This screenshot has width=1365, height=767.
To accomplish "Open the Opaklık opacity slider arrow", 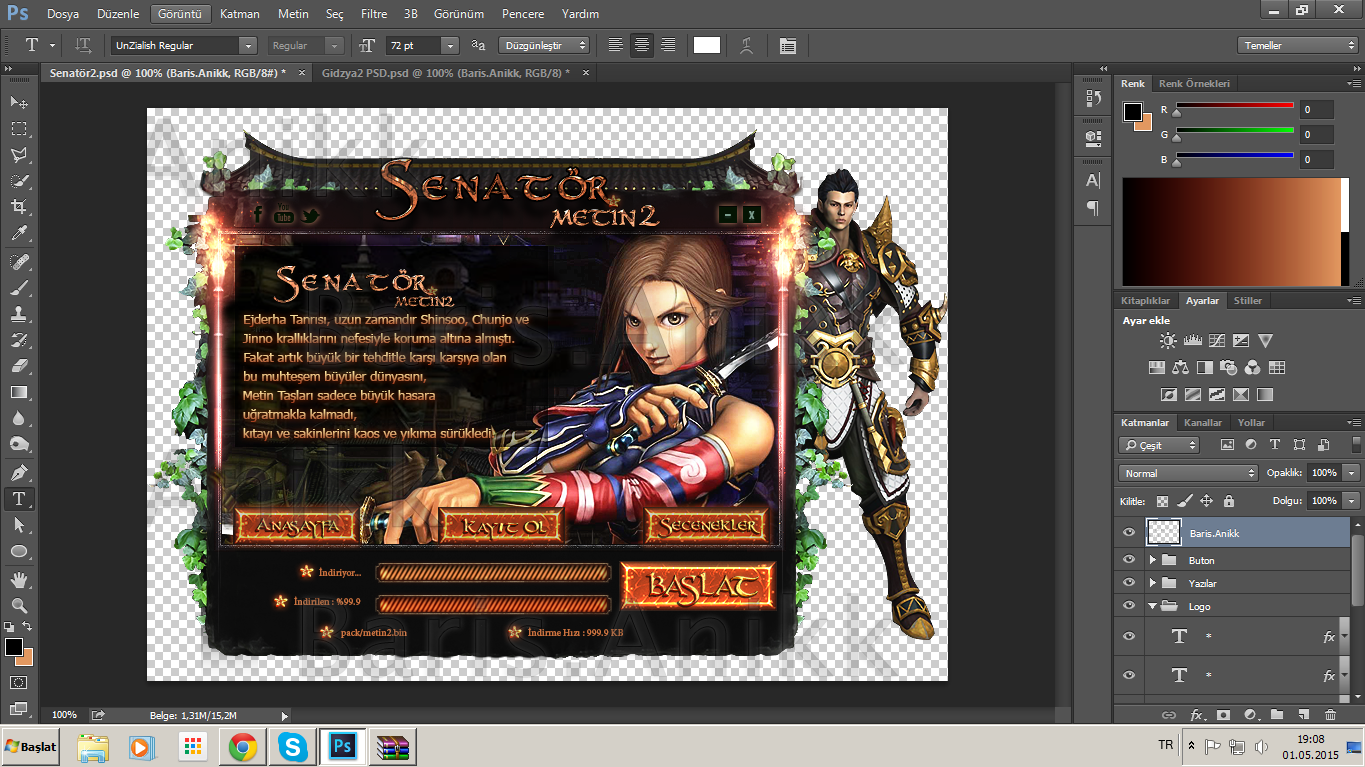I will pyautogui.click(x=1352, y=473).
